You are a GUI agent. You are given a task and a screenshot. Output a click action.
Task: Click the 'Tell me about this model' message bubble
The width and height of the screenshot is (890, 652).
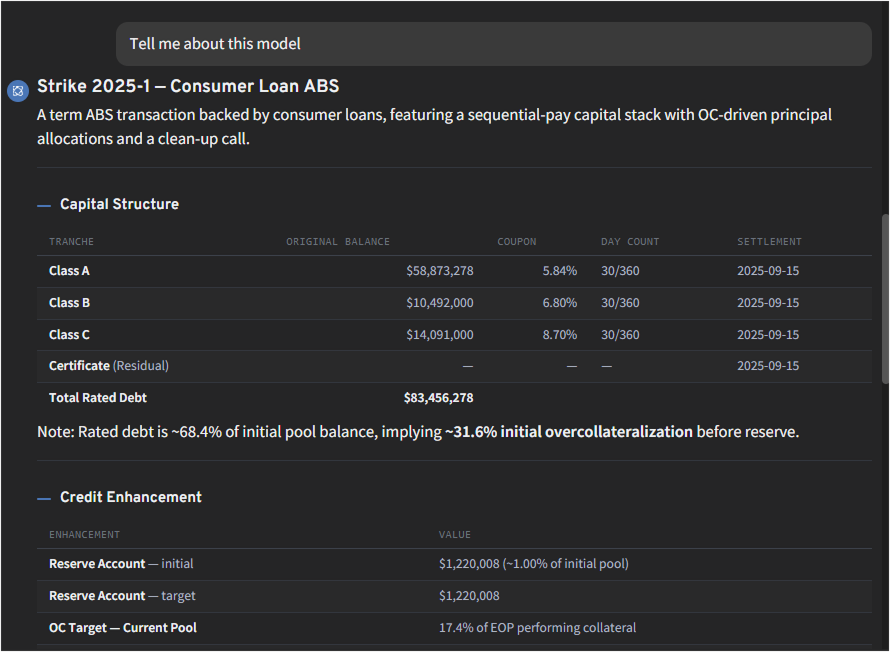click(x=493, y=44)
